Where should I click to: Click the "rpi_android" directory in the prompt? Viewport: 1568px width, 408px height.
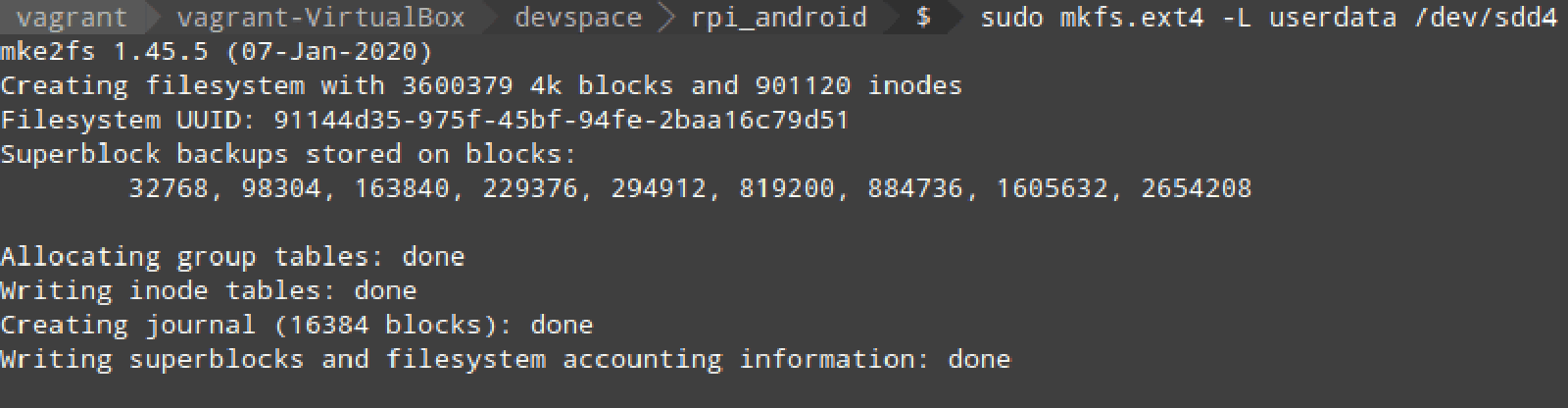coord(779,18)
